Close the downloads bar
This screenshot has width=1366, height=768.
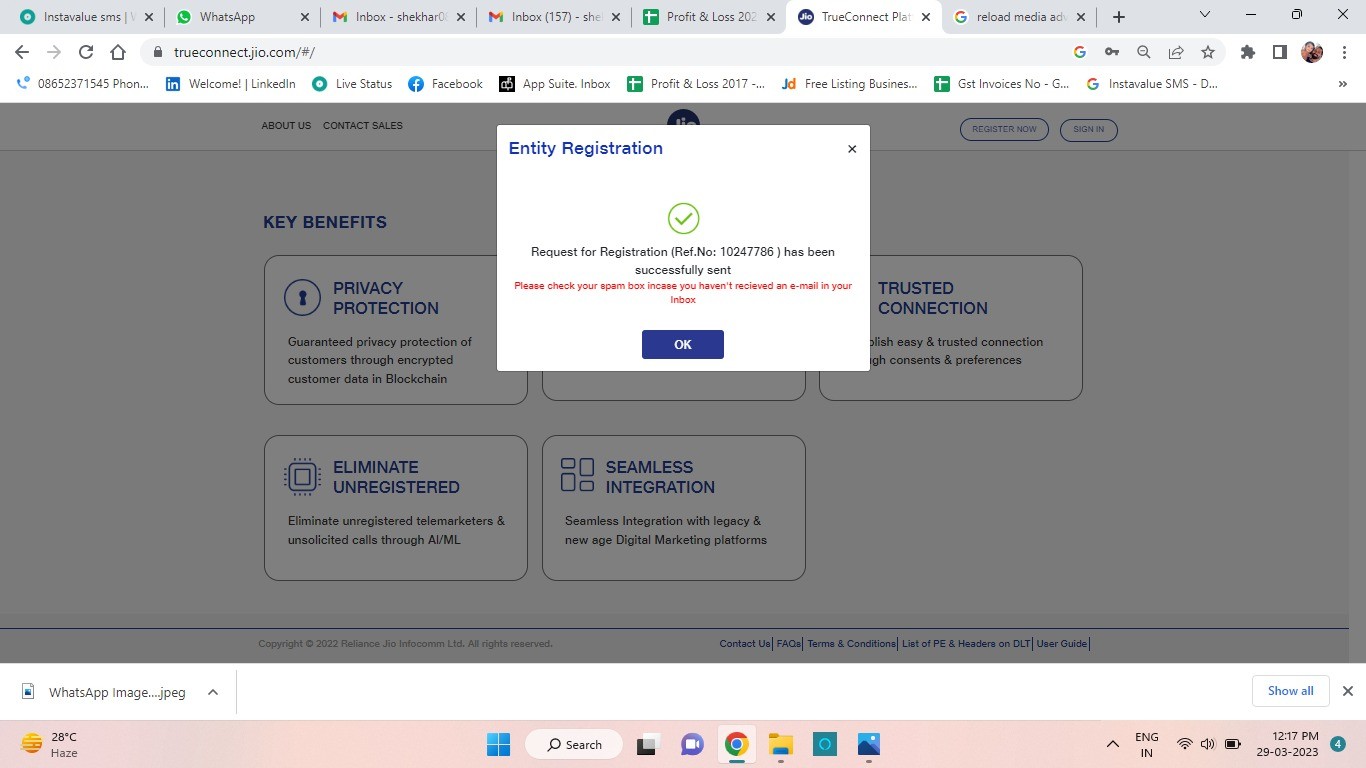click(1347, 691)
